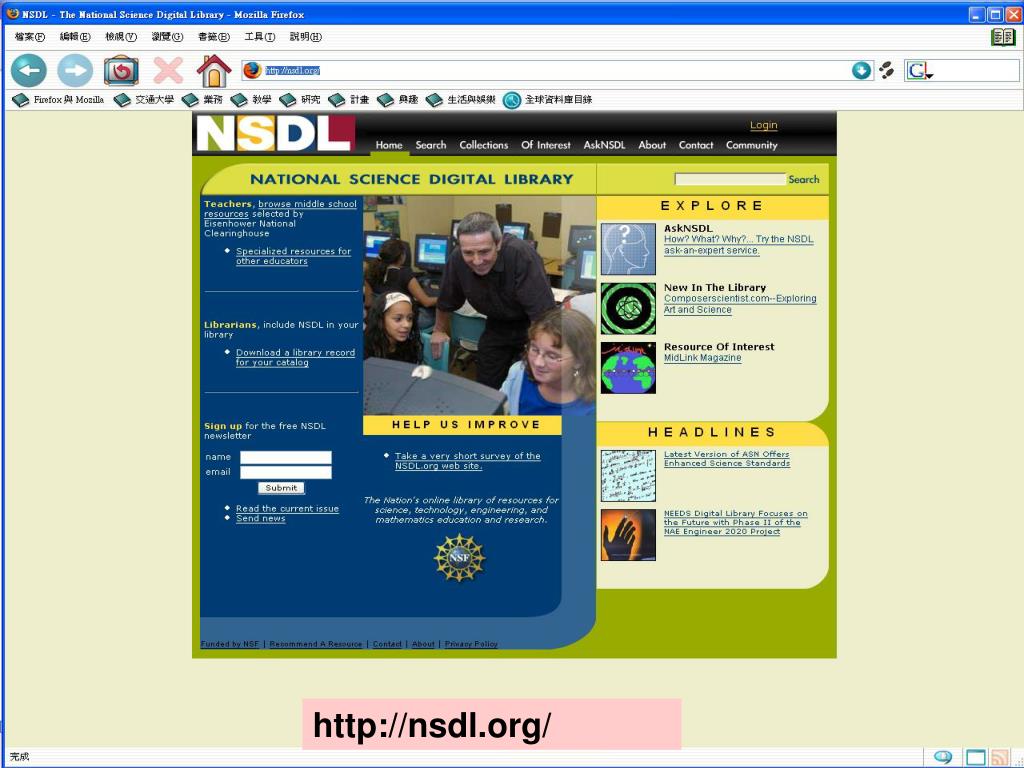This screenshot has height=768, width=1024.
Task: Open the 瀏覽 (Go) menu
Action: (x=167, y=37)
